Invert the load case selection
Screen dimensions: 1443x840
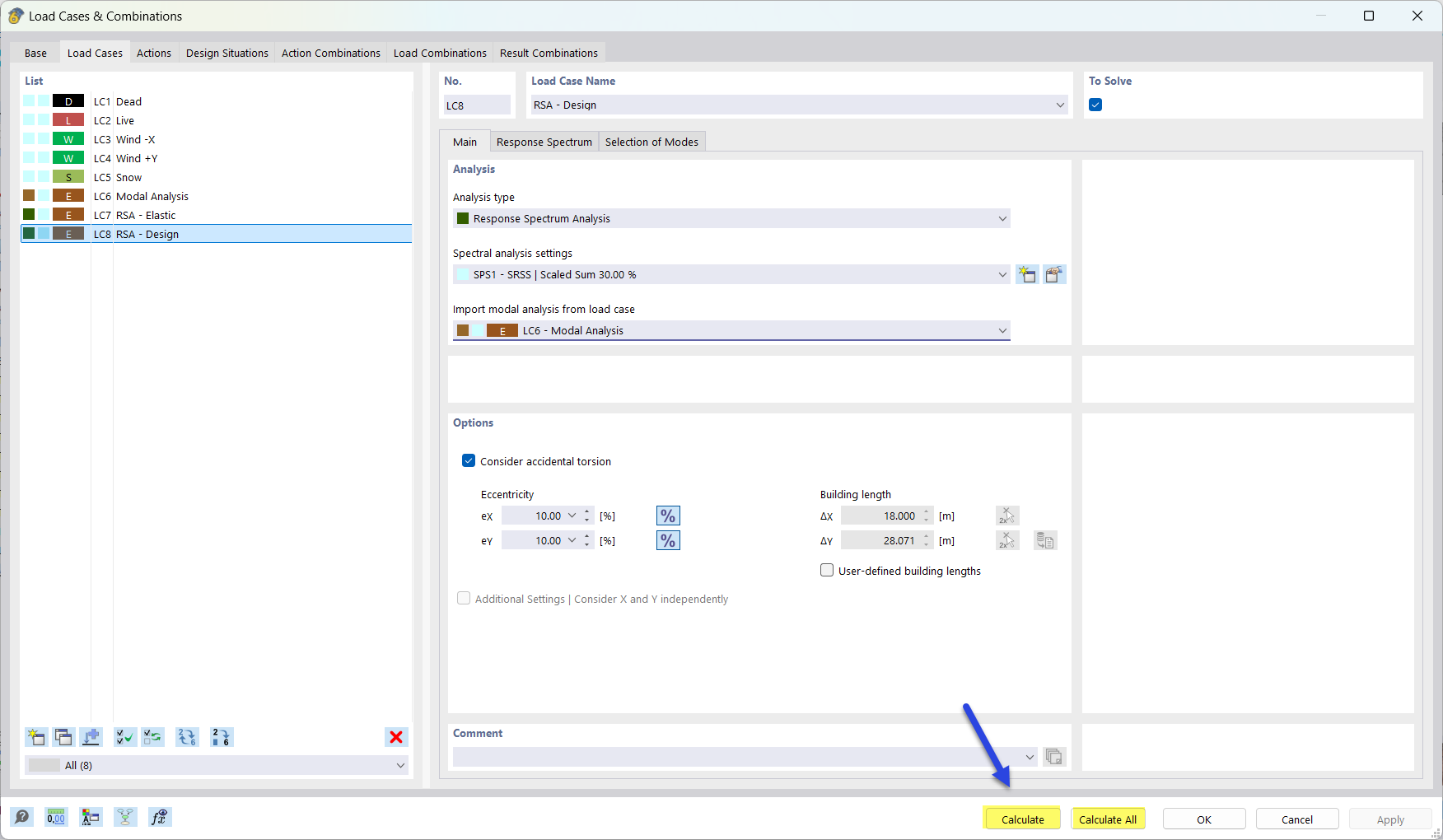(152, 737)
